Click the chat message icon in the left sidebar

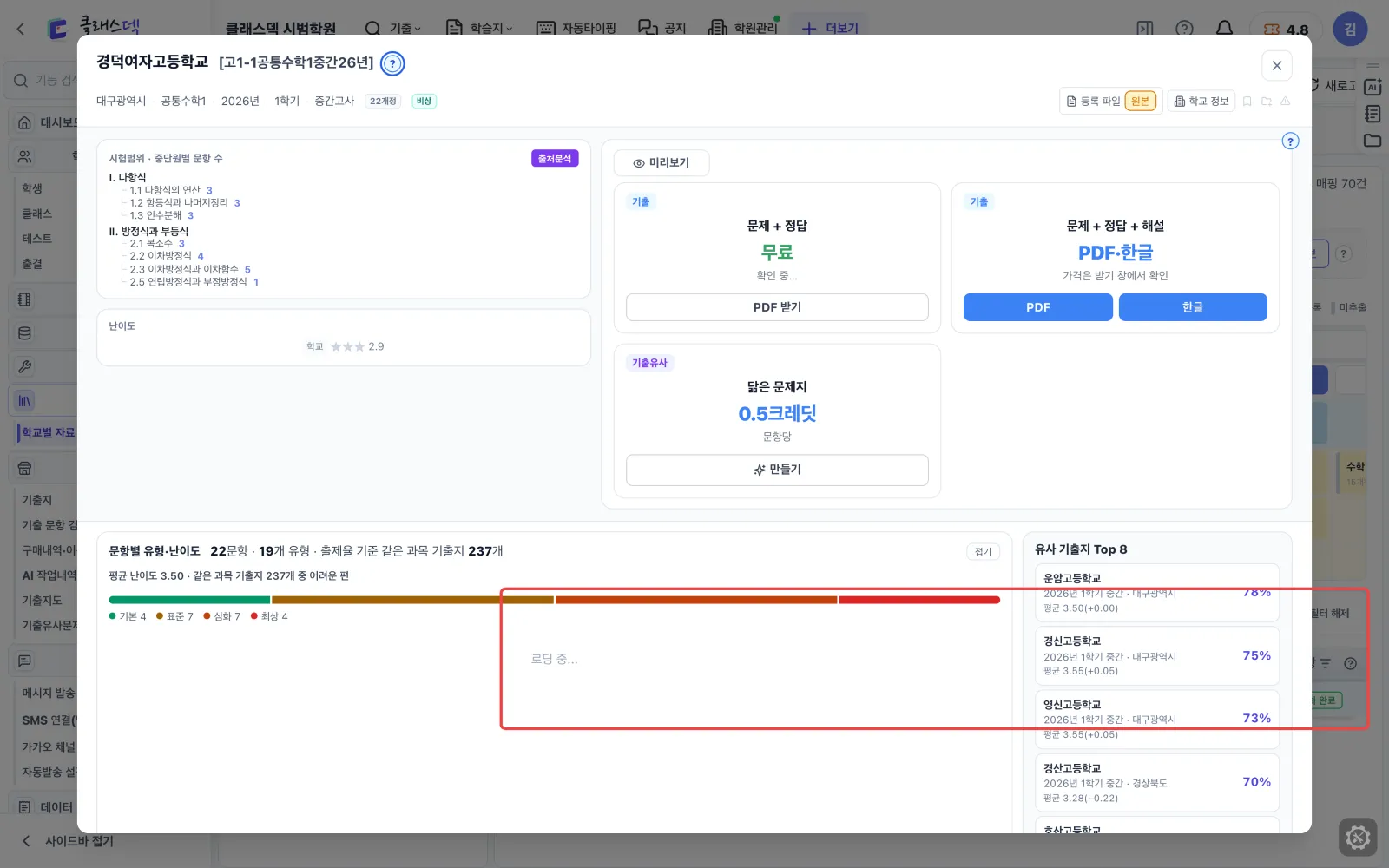[x=24, y=661]
